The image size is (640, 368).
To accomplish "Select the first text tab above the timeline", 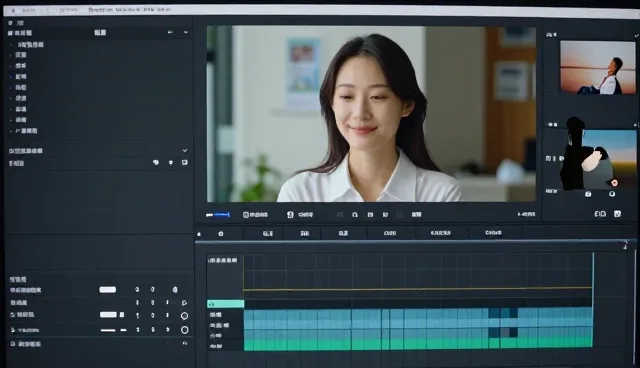I will 268,233.
